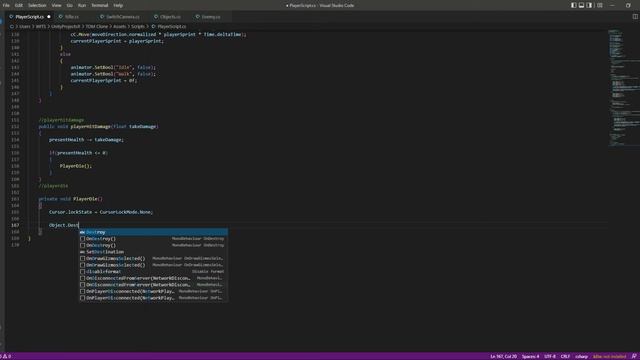This screenshot has width=640, height=360.
Task: Click the Users breadcrumb segment
Action: click(25, 27)
